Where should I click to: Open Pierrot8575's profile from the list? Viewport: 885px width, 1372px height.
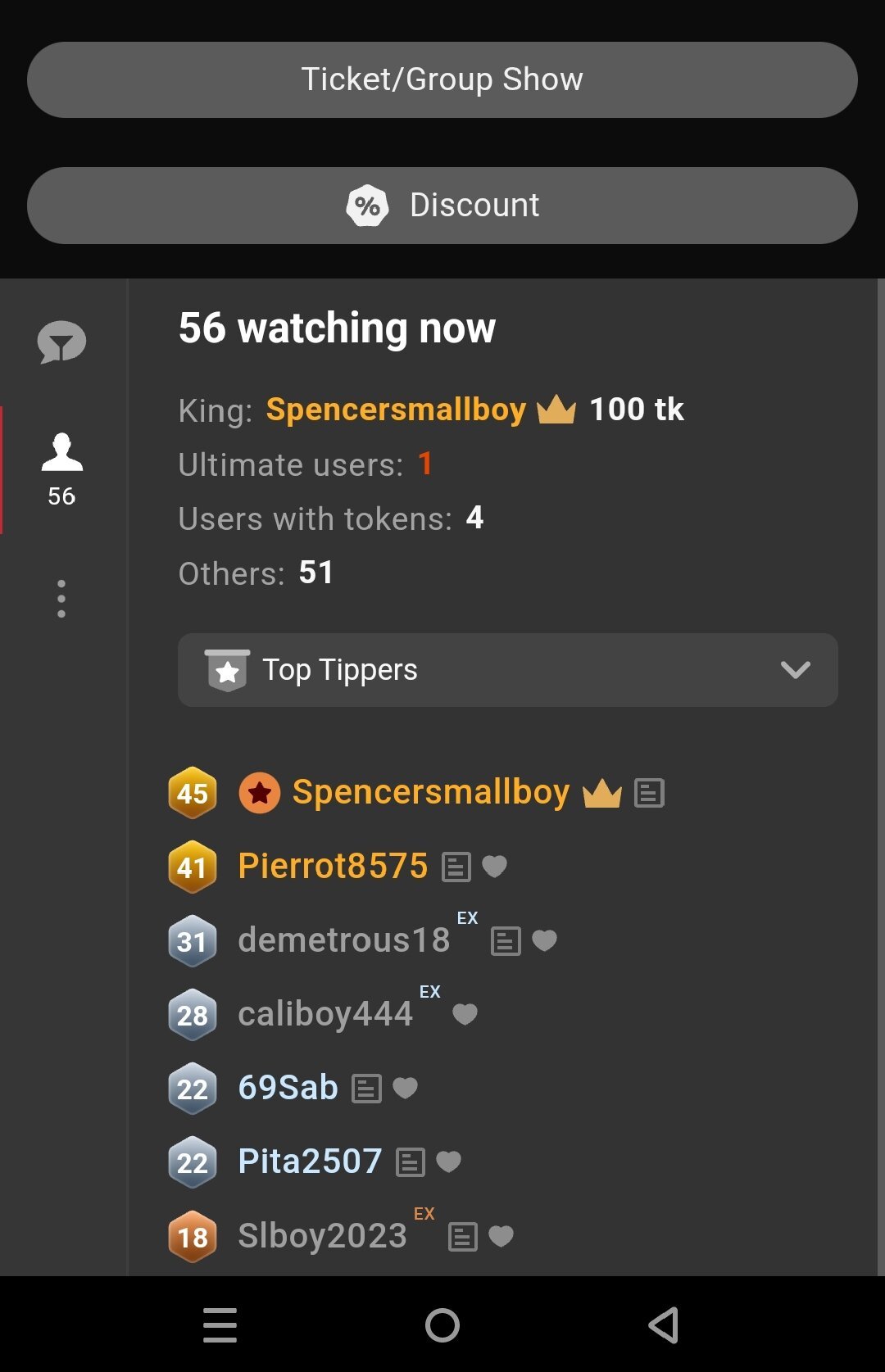333,866
